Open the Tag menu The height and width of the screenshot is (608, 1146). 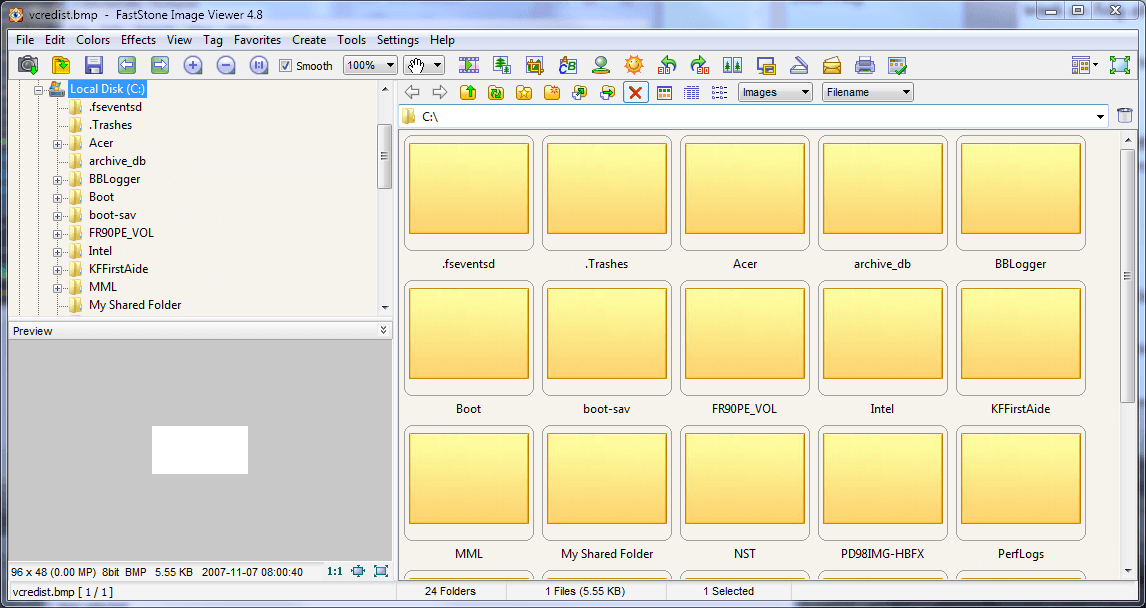[x=213, y=40]
